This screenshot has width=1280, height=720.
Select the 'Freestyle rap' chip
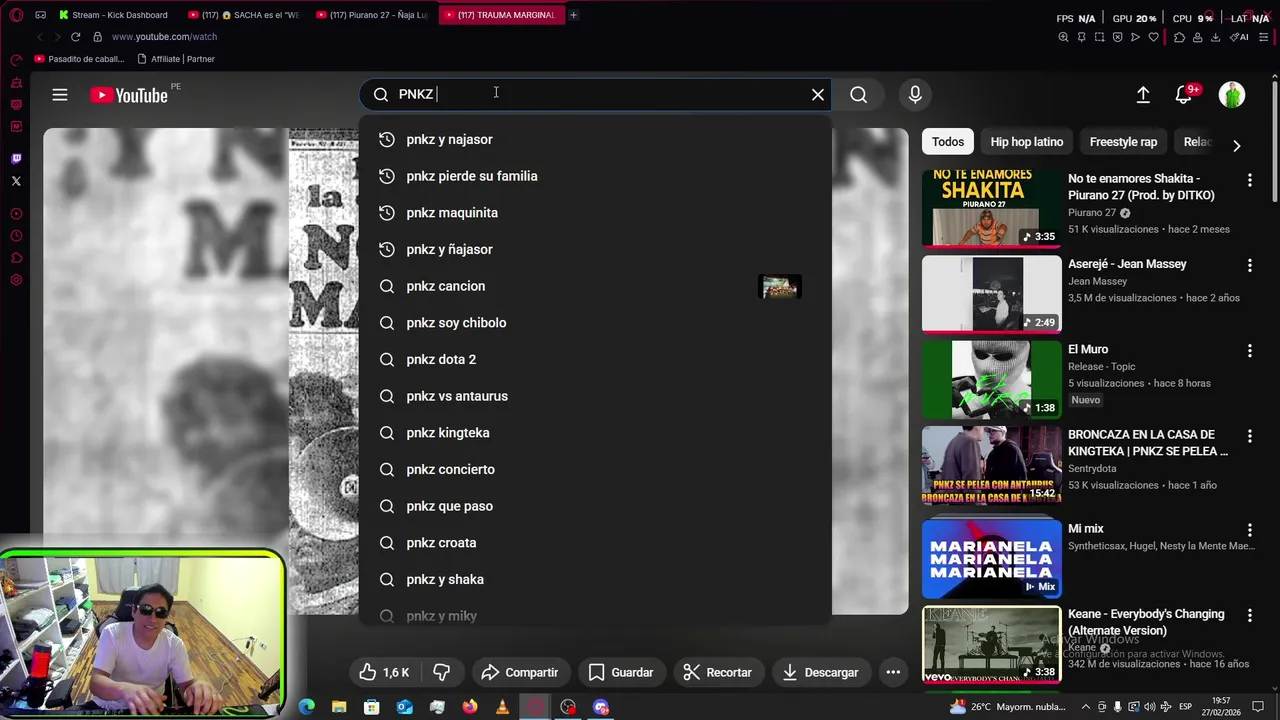coord(1123,142)
